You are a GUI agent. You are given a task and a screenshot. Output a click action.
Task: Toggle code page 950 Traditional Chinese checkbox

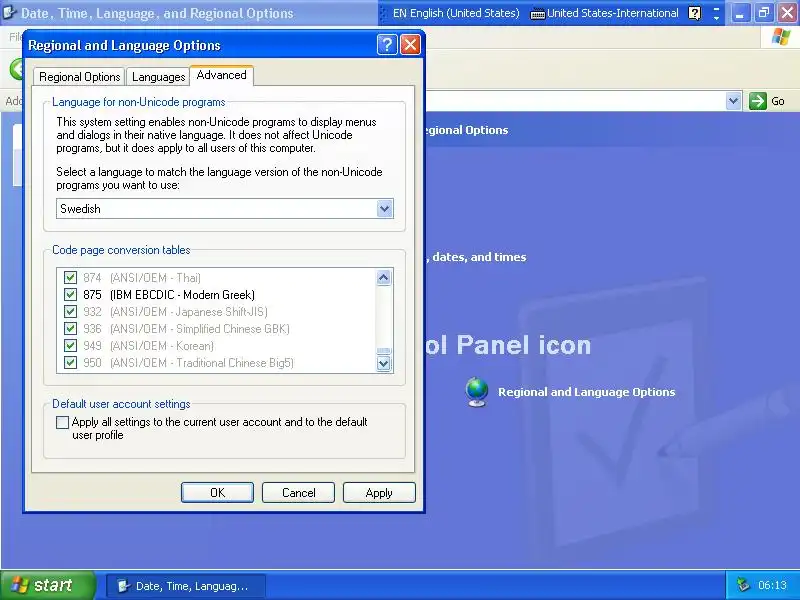(x=70, y=363)
